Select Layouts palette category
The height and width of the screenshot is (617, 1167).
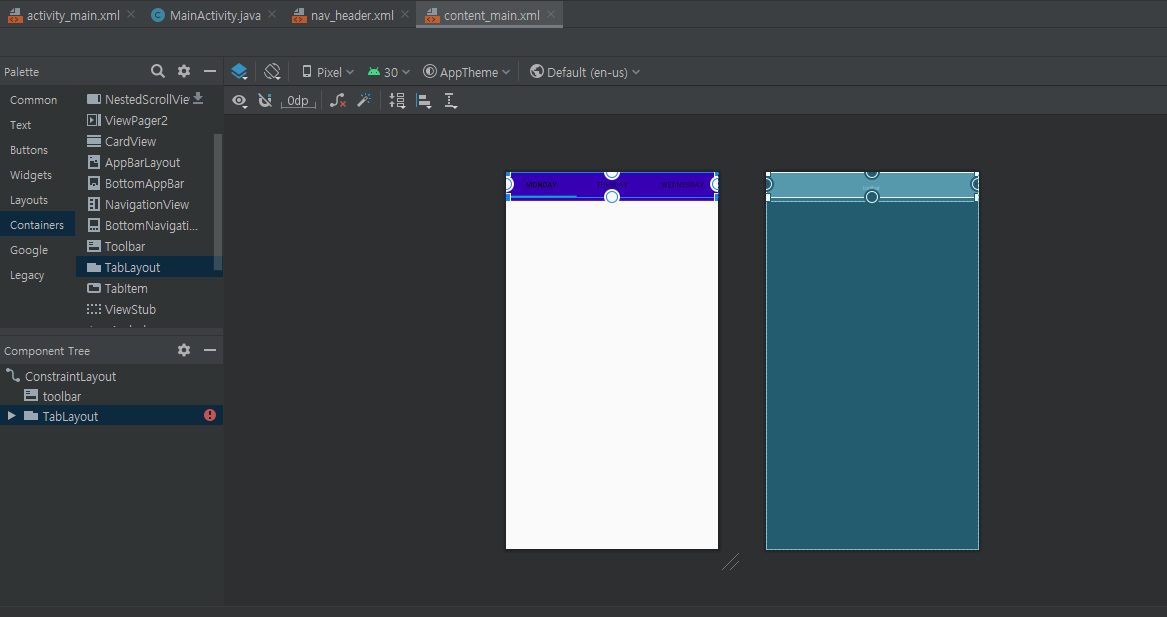[x=29, y=200]
